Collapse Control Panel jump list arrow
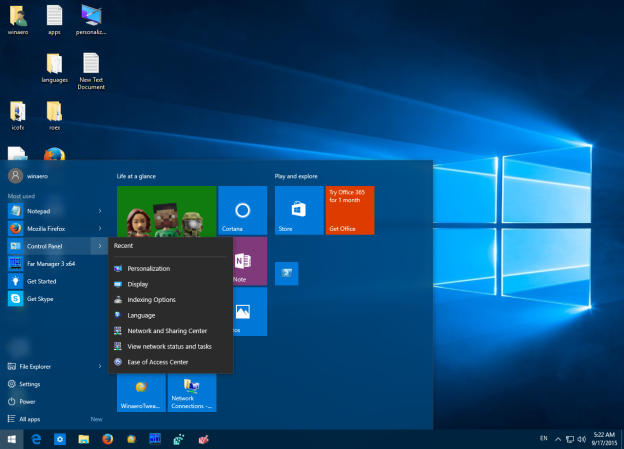The width and height of the screenshot is (624, 449). (x=100, y=246)
